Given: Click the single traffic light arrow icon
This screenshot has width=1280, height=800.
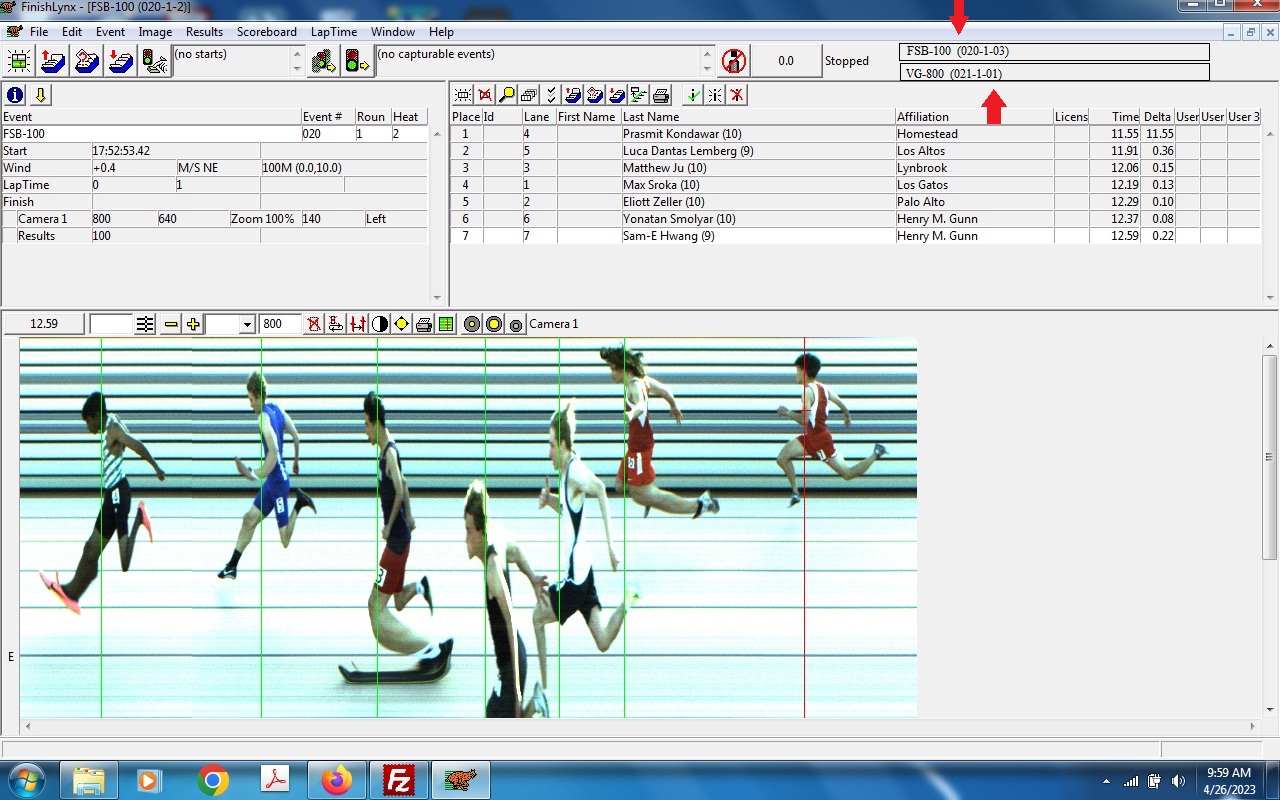Looking at the screenshot, I should point(357,61).
